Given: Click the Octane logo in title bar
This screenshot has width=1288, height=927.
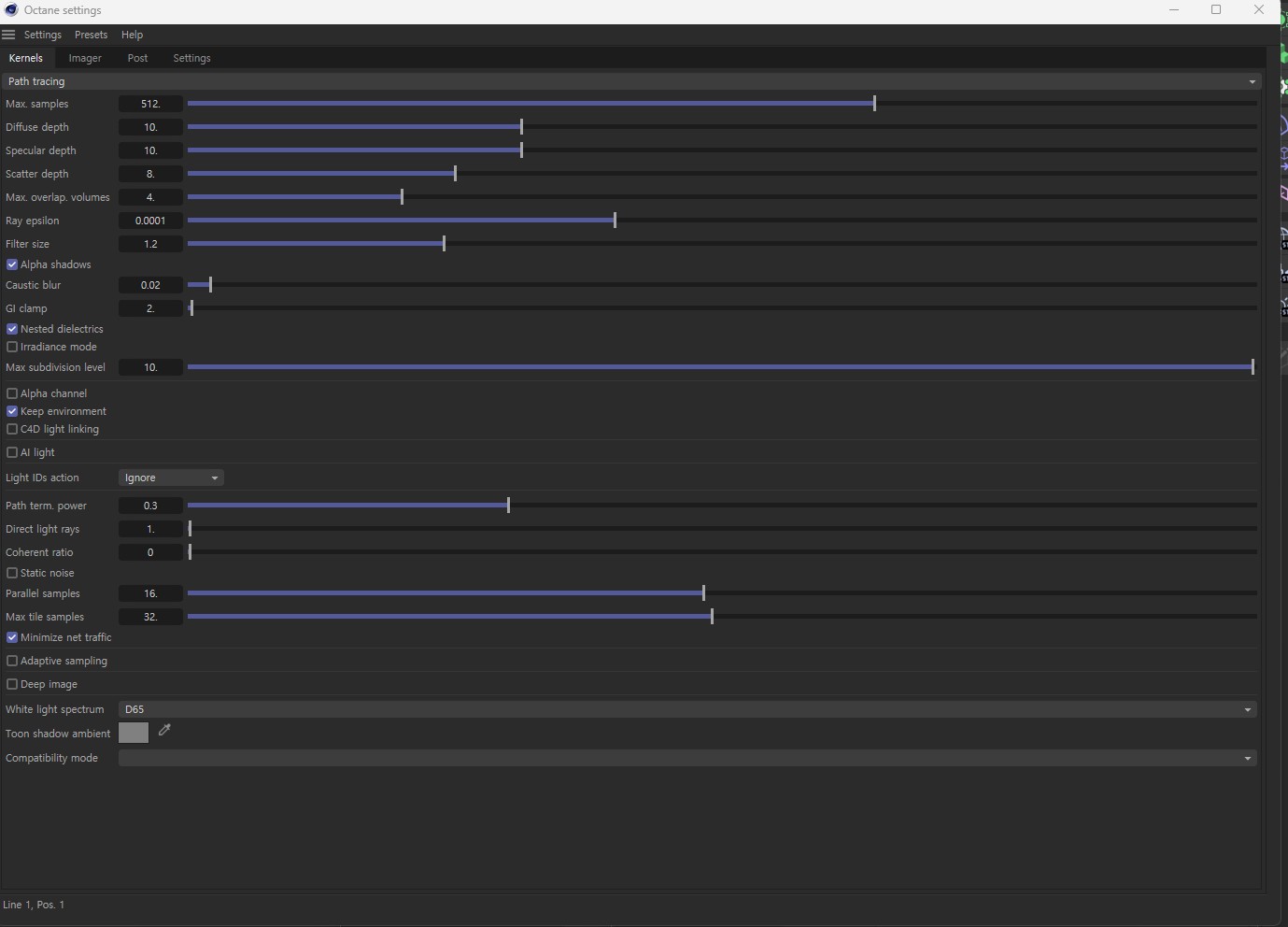Looking at the screenshot, I should (x=11, y=10).
